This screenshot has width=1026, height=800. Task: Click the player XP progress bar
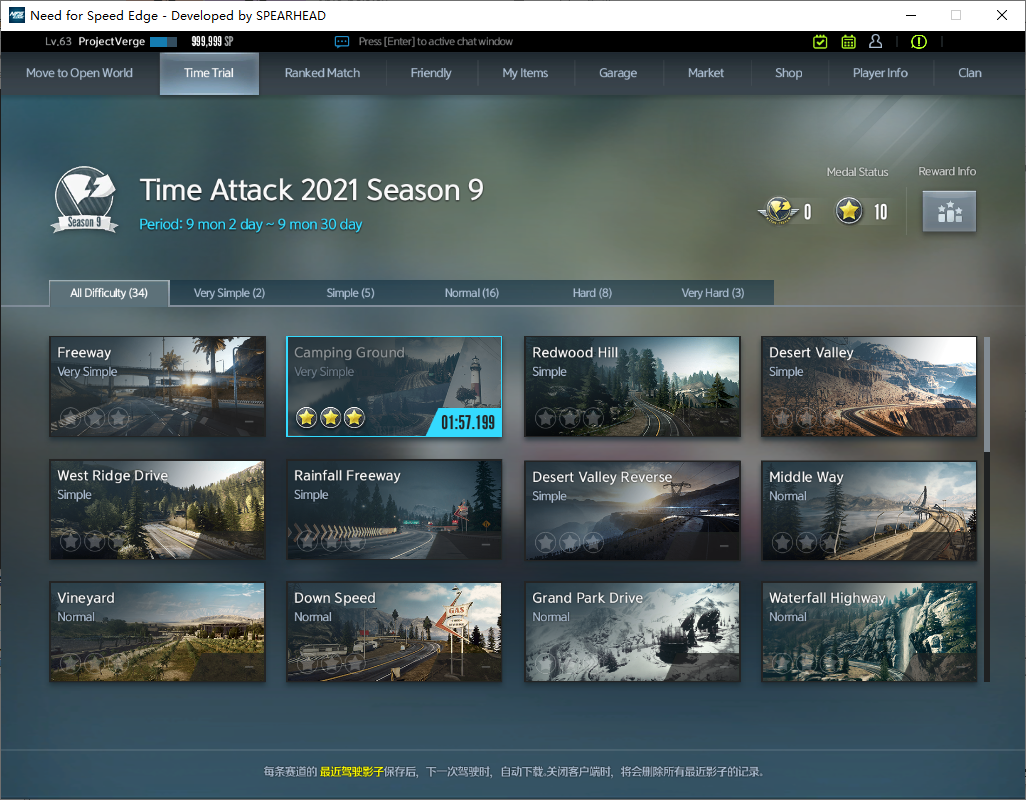164,42
